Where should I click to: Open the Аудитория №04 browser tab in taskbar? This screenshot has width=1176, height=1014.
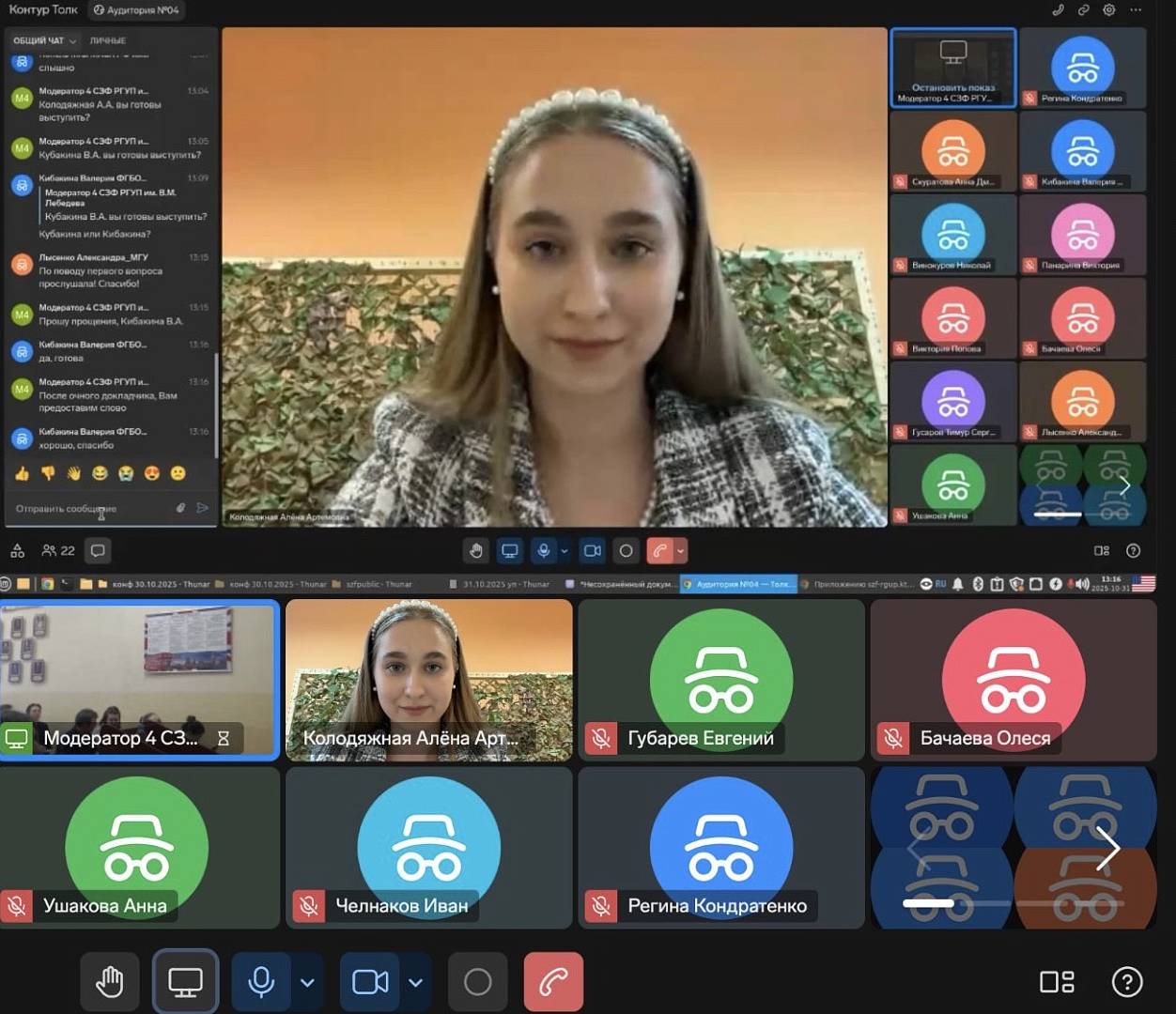pos(739,584)
